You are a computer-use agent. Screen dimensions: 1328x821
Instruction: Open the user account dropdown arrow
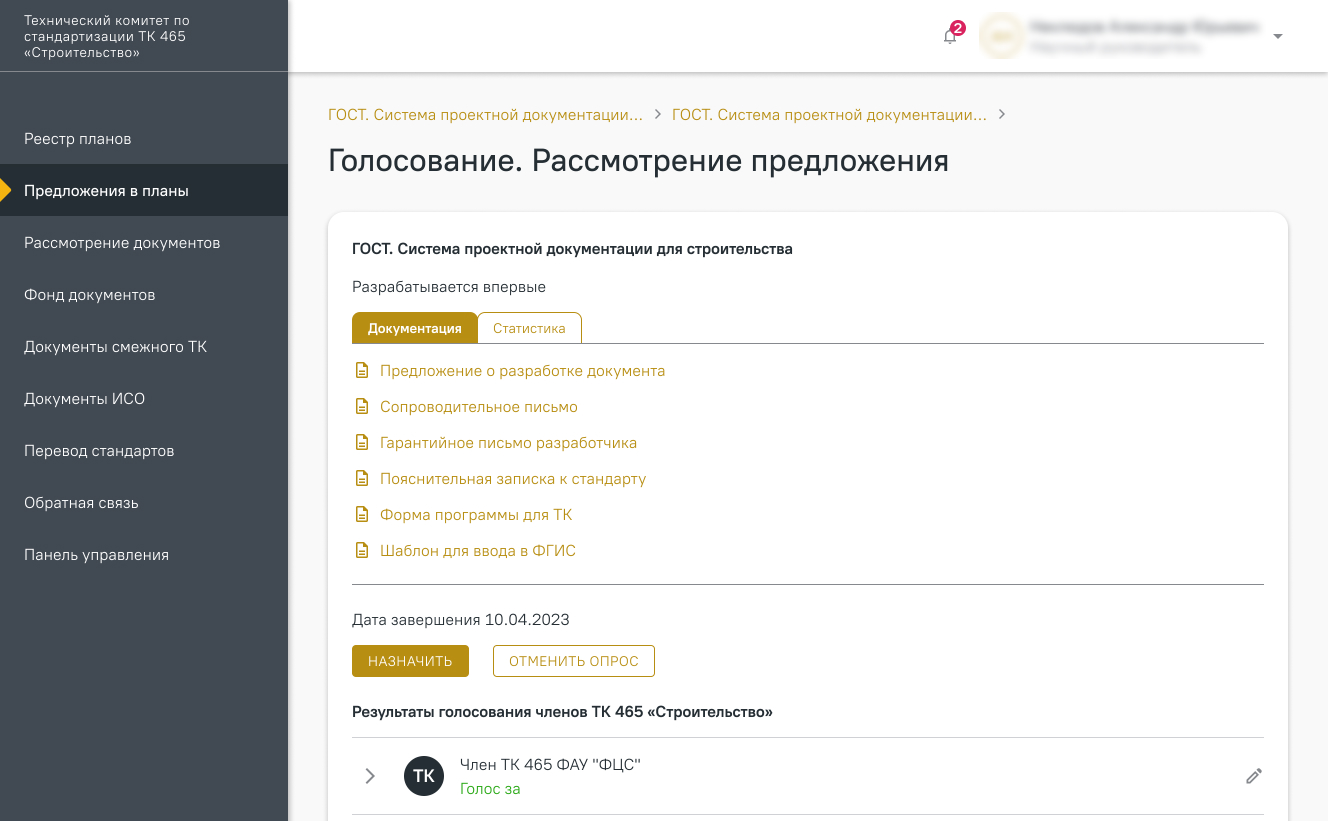pyautogui.click(x=1278, y=37)
